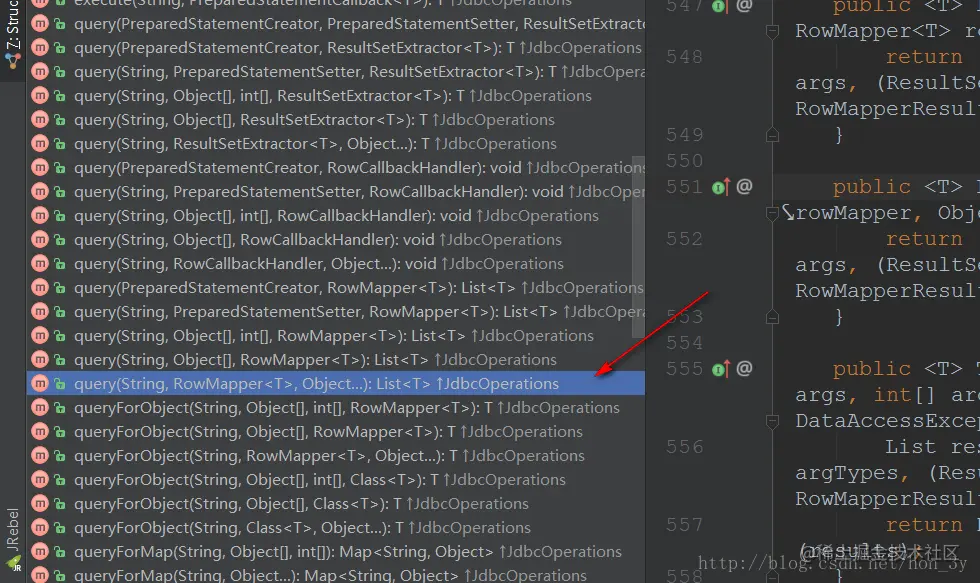Select query(String, Object[], int[], RowCallbackHandler) row
Image resolution: width=980 pixels, height=583 pixels.
coord(336,216)
